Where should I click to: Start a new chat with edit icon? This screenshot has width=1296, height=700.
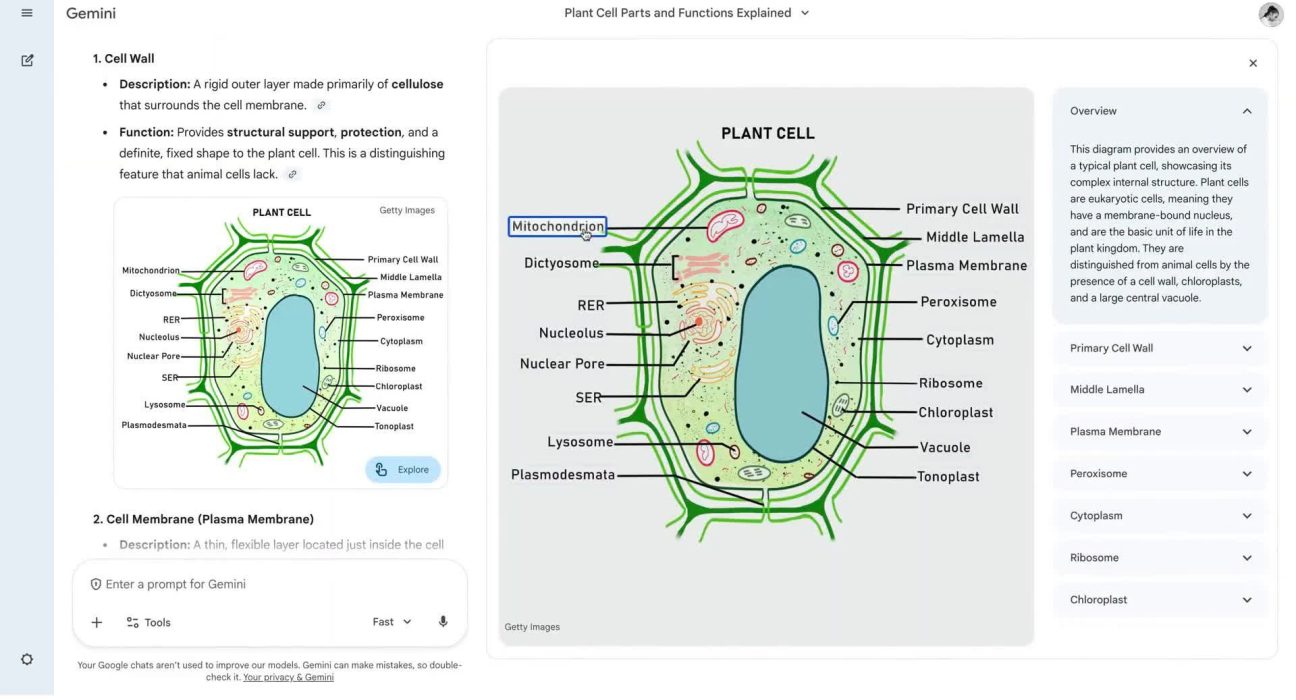coord(27,60)
